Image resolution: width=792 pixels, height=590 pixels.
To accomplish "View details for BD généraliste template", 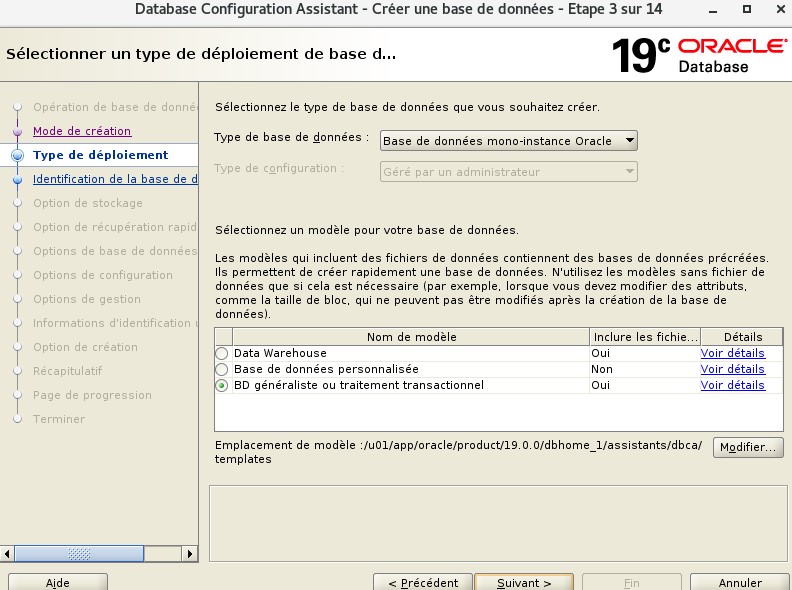I will (x=732, y=385).
